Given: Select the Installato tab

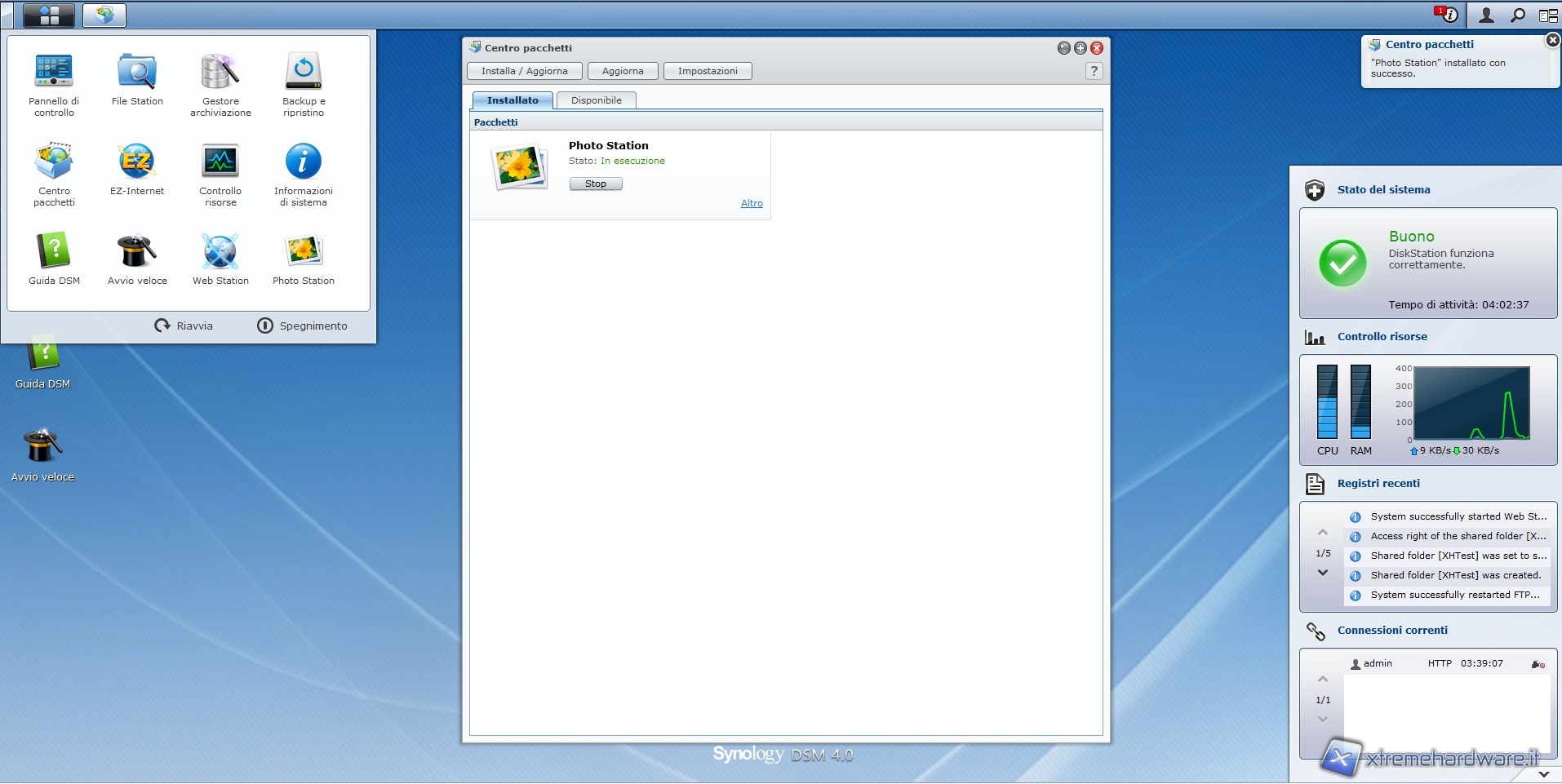Looking at the screenshot, I should 513,100.
